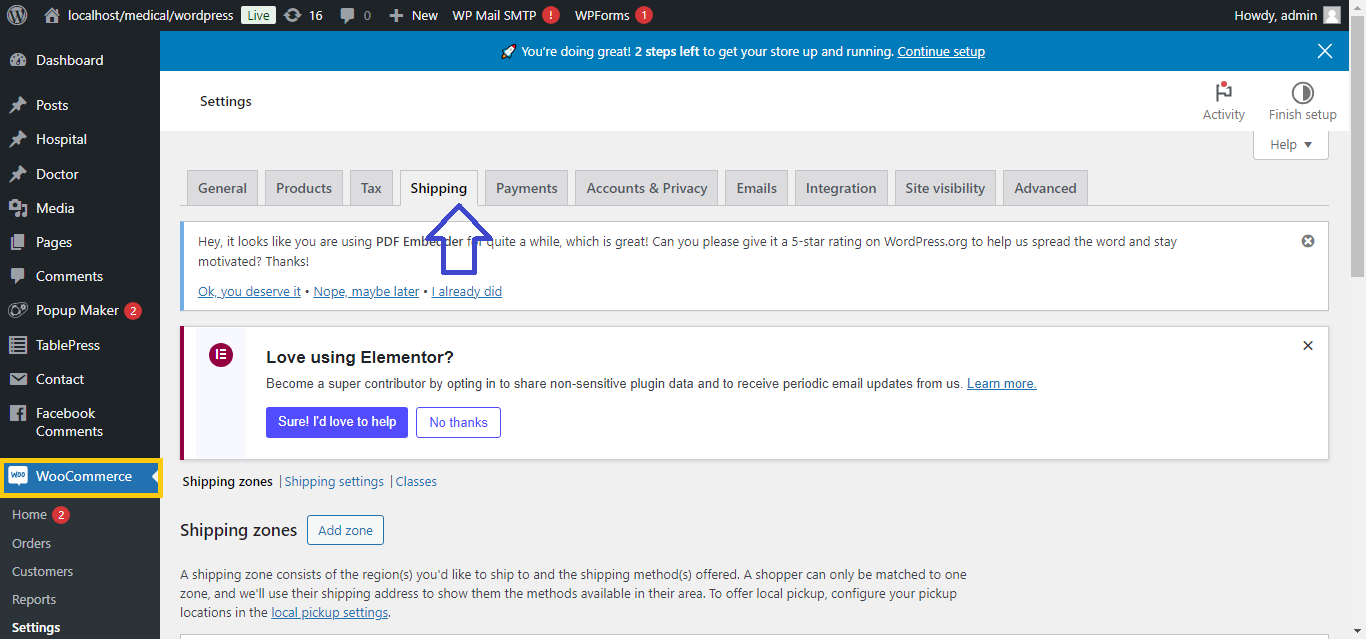Image resolution: width=1366 pixels, height=639 pixels.
Task: Select Shipping zones subsection
Action: tap(227, 481)
